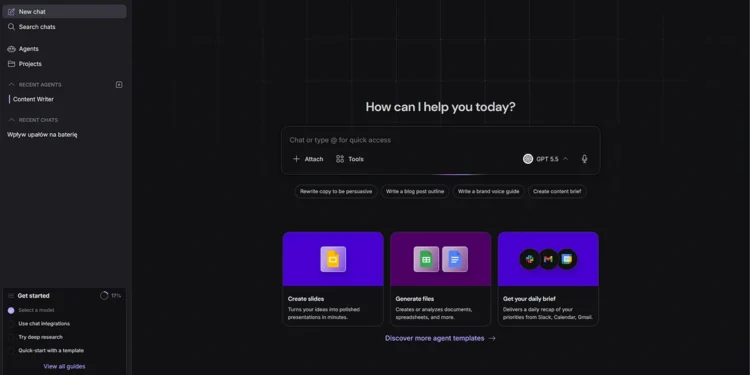Screen dimensions: 750x375
Task: Select Write a blog post outline suggestion
Action: 415,191
